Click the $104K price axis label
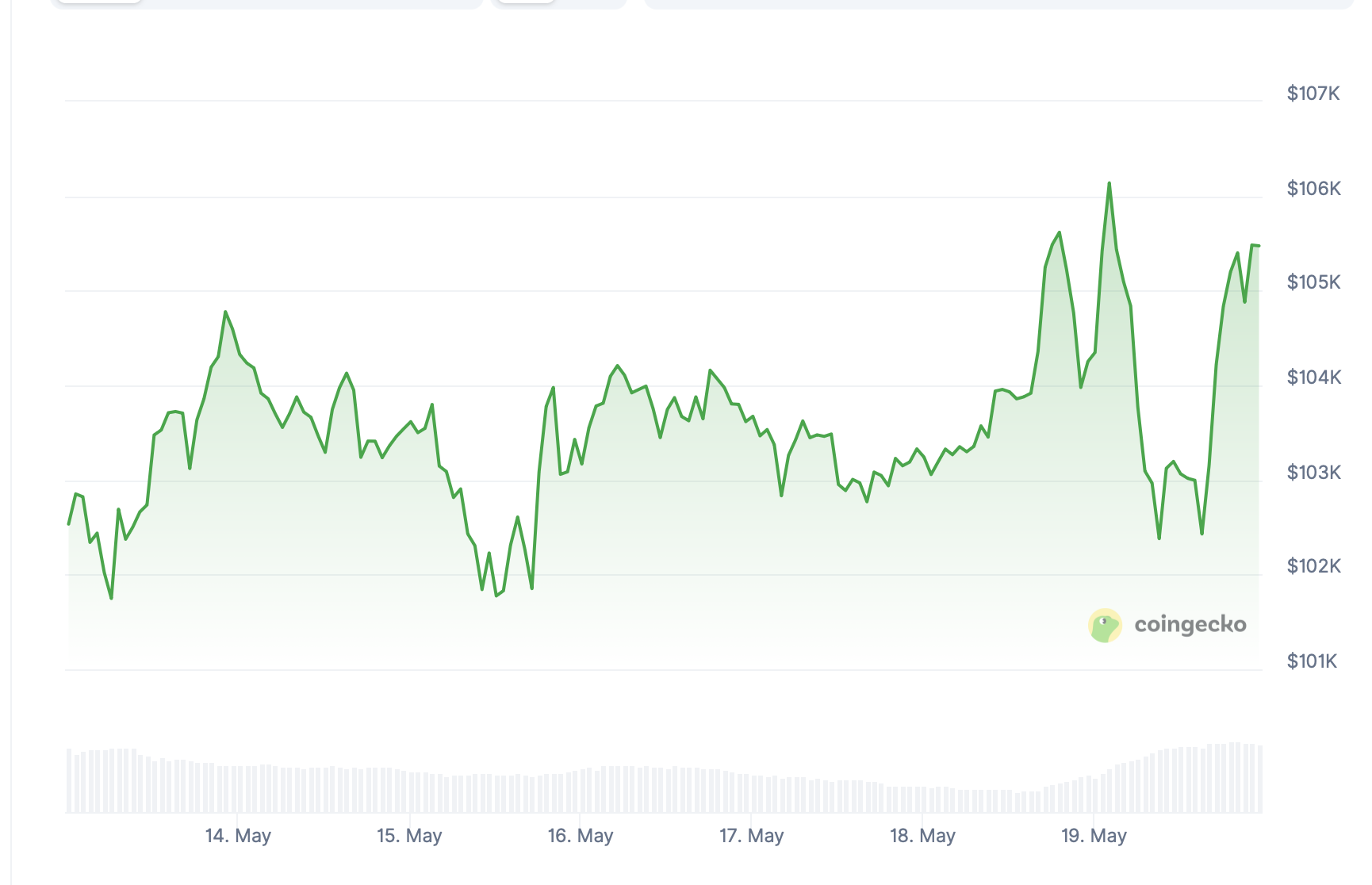The height and width of the screenshot is (885, 1372). [x=1313, y=377]
